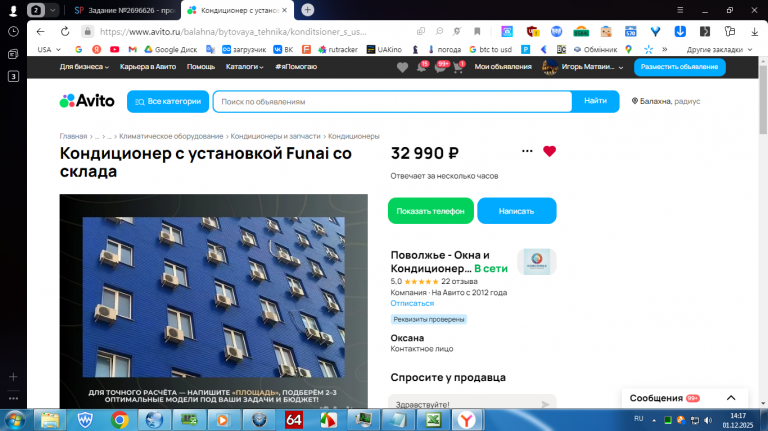Open Мои объявления
The height and width of the screenshot is (431, 768).
click(503, 67)
